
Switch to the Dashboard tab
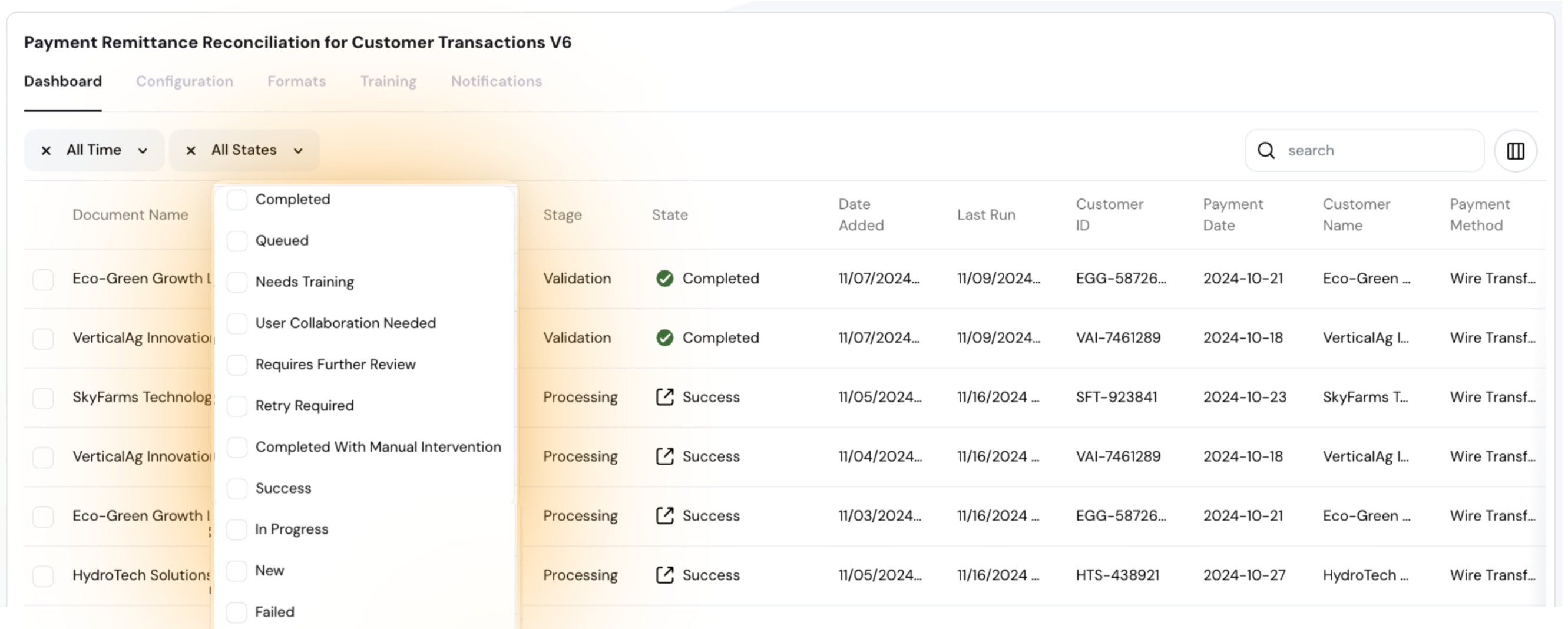pyautogui.click(x=62, y=81)
